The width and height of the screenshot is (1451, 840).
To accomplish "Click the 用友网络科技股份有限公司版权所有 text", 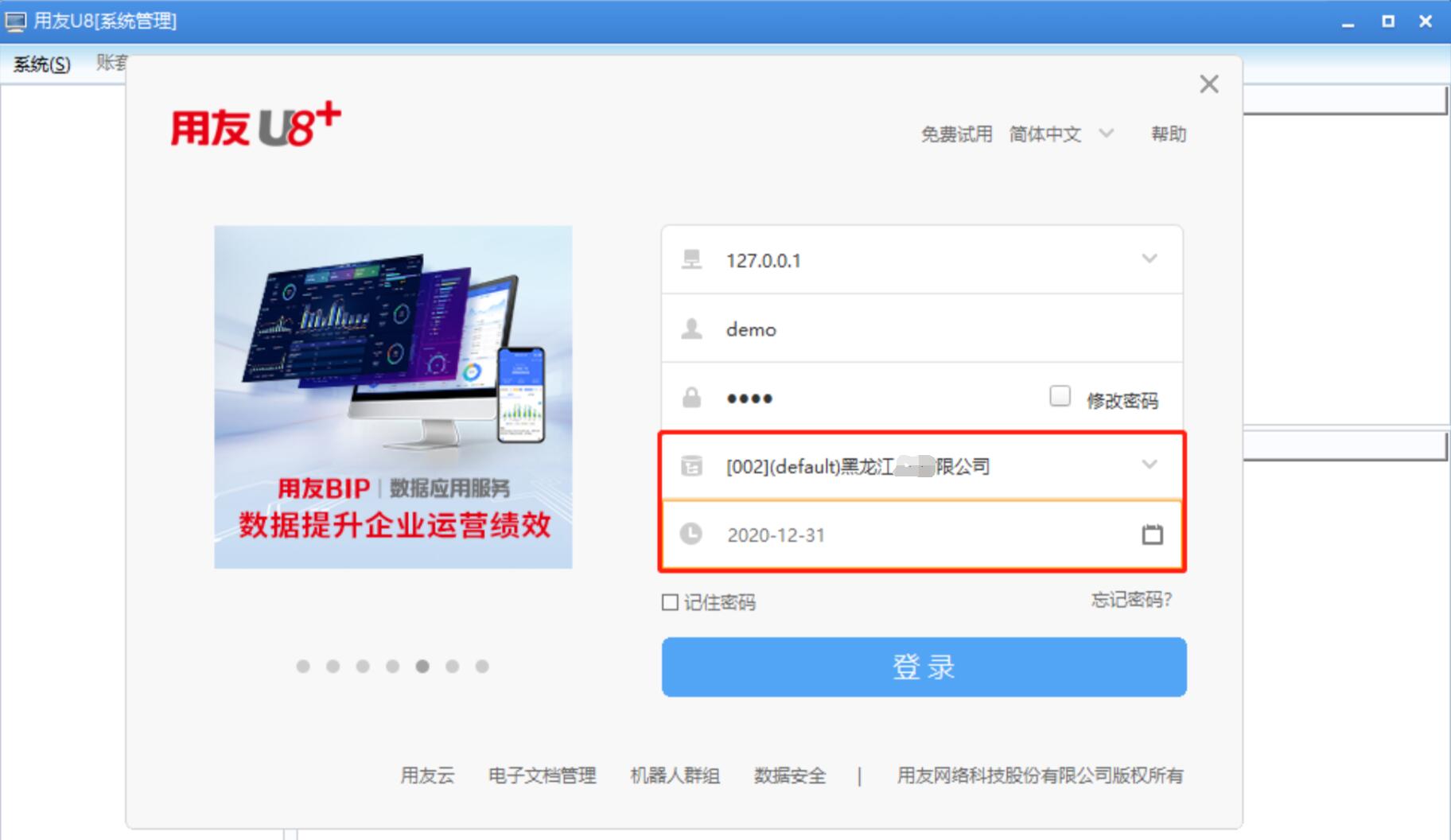I will pos(1040,776).
